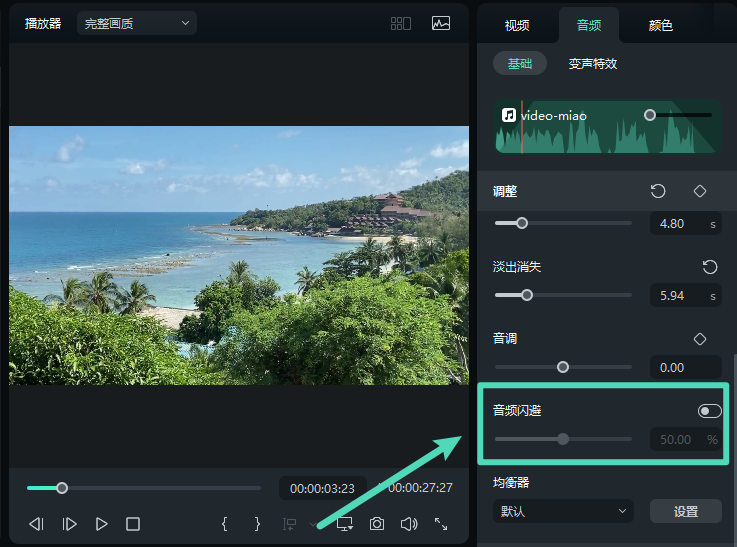Open the display output monitor icon
Screen dimensions: 737x547
click(x=345, y=524)
